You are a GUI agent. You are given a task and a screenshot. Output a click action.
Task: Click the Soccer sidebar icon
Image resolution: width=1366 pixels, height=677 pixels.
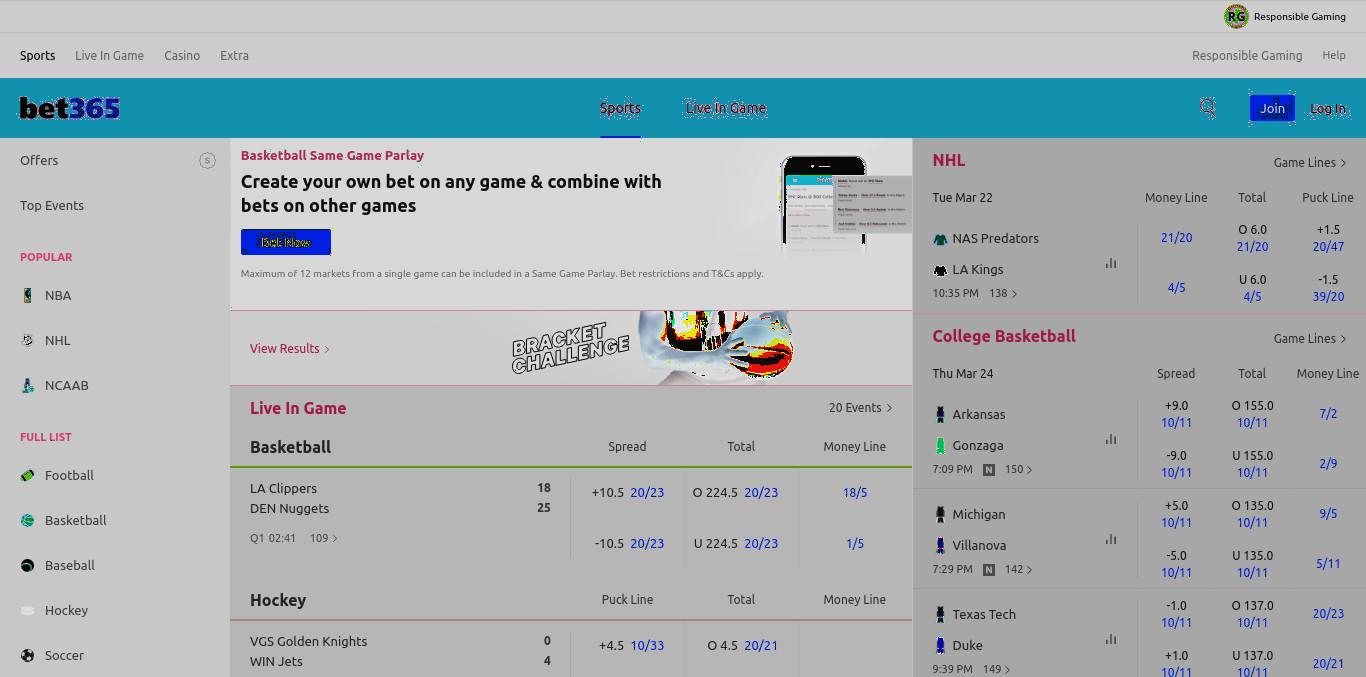pos(27,655)
